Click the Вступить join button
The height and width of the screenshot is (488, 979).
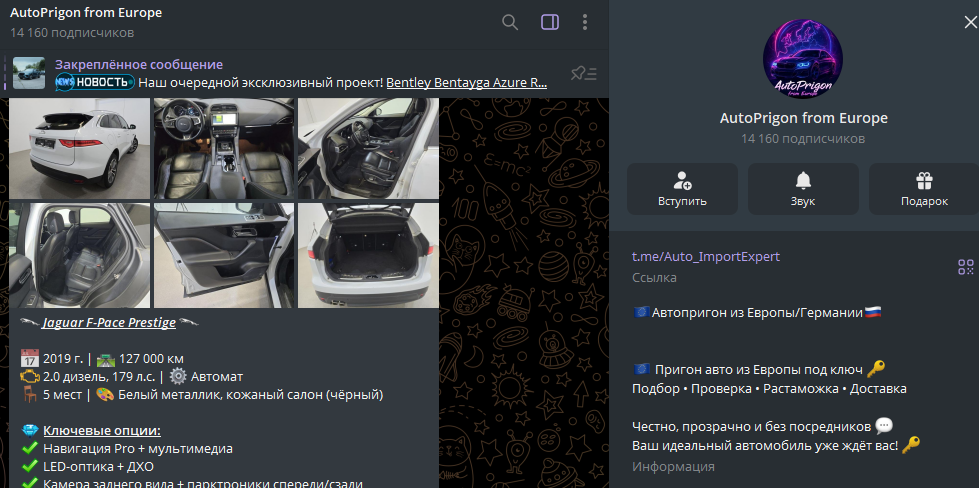point(682,189)
